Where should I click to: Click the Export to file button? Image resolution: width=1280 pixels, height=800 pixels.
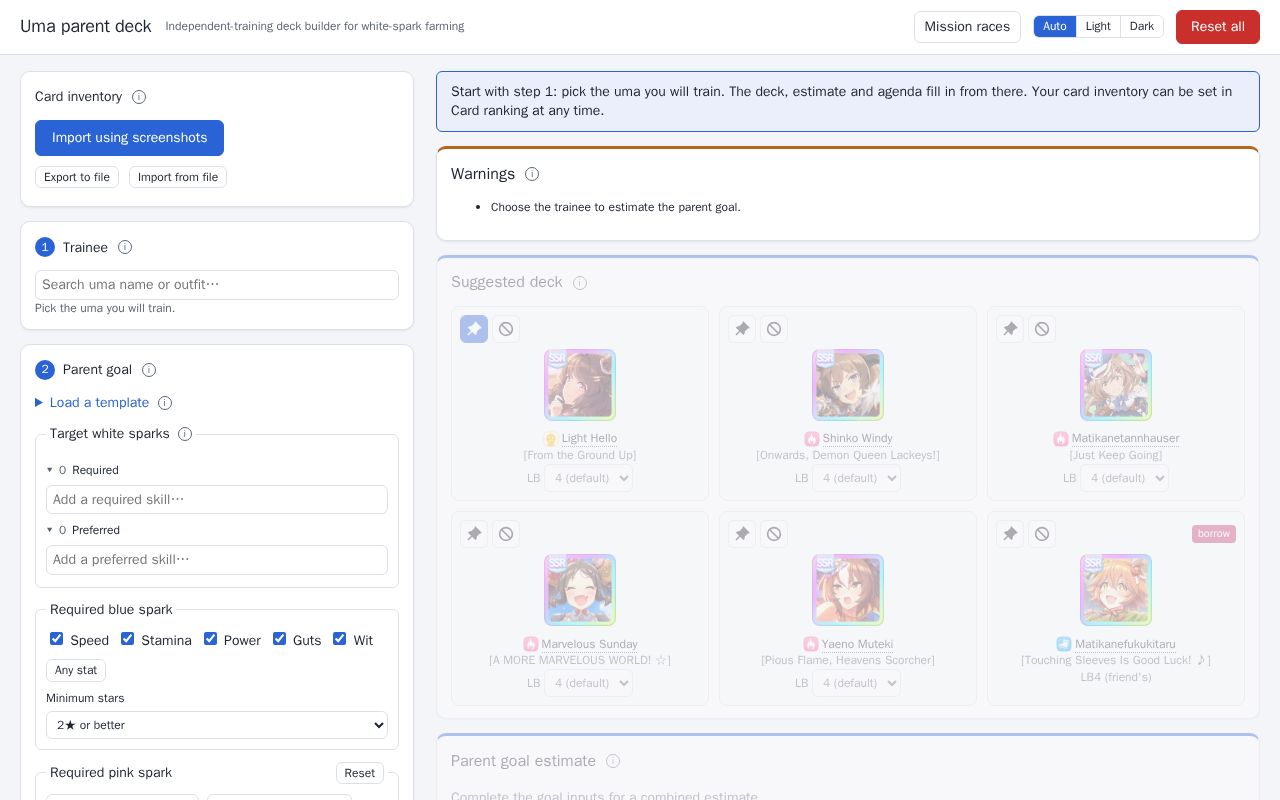pyautogui.click(x=77, y=177)
